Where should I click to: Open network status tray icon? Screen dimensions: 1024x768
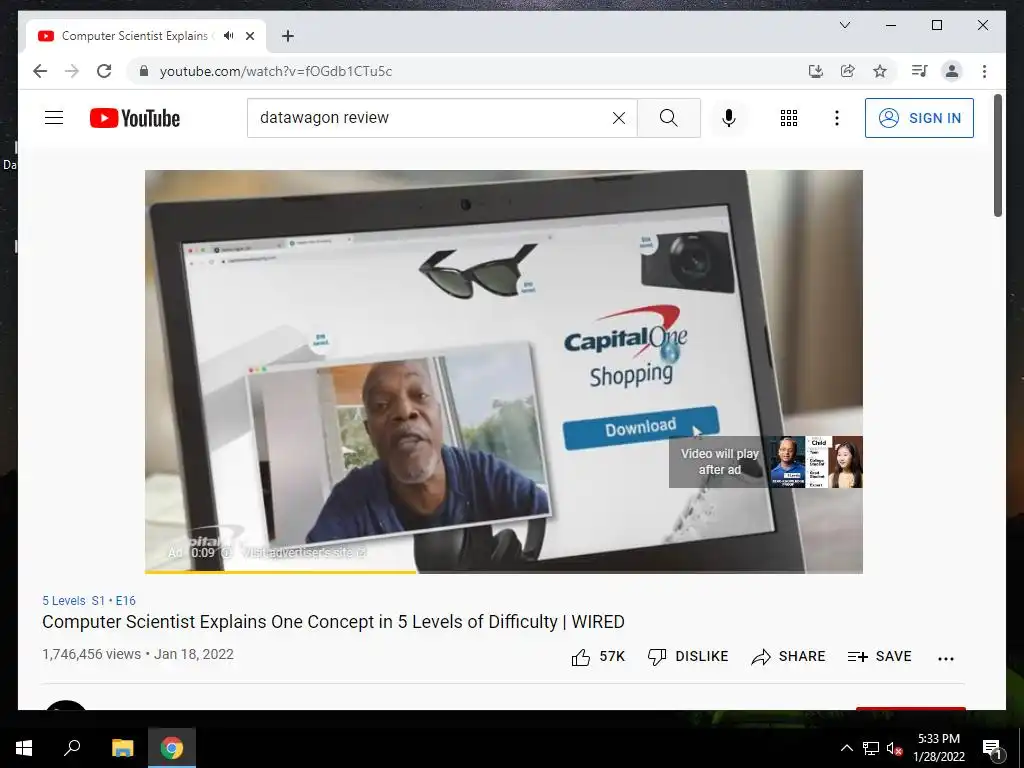click(x=871, y=748)
